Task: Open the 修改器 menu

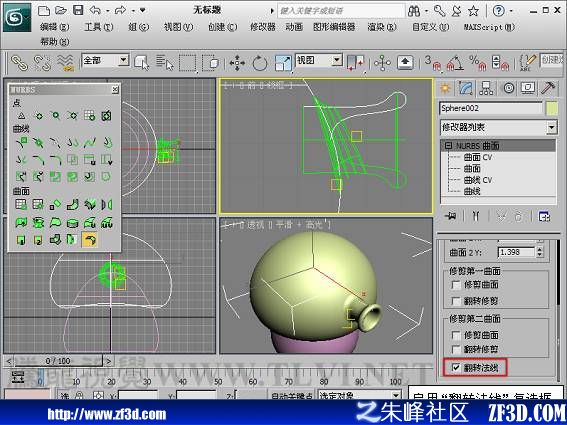Action: [263, 27]
